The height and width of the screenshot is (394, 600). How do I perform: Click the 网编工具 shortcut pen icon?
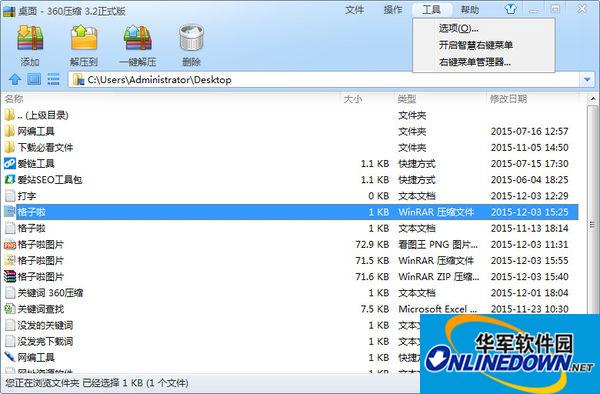pos(10,357)
